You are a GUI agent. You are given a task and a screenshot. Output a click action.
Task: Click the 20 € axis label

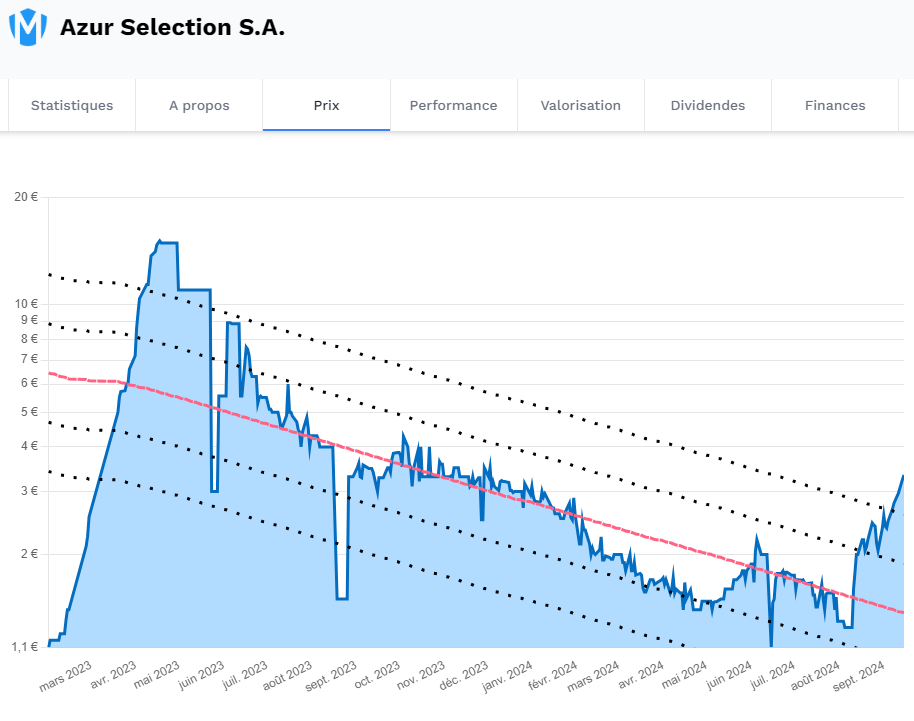26,197
